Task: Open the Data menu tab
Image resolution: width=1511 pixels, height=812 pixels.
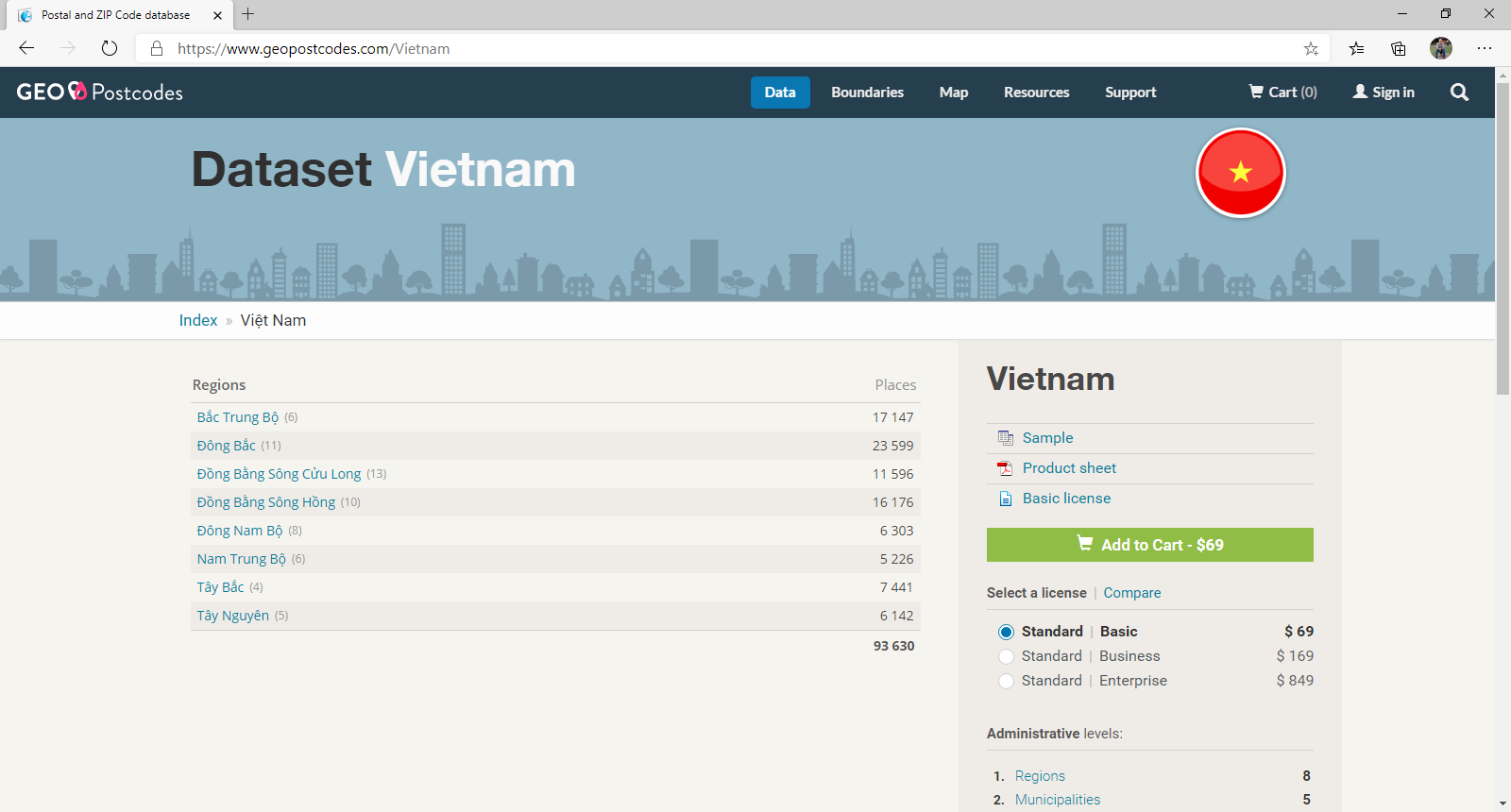Action: tap(780, 93)
